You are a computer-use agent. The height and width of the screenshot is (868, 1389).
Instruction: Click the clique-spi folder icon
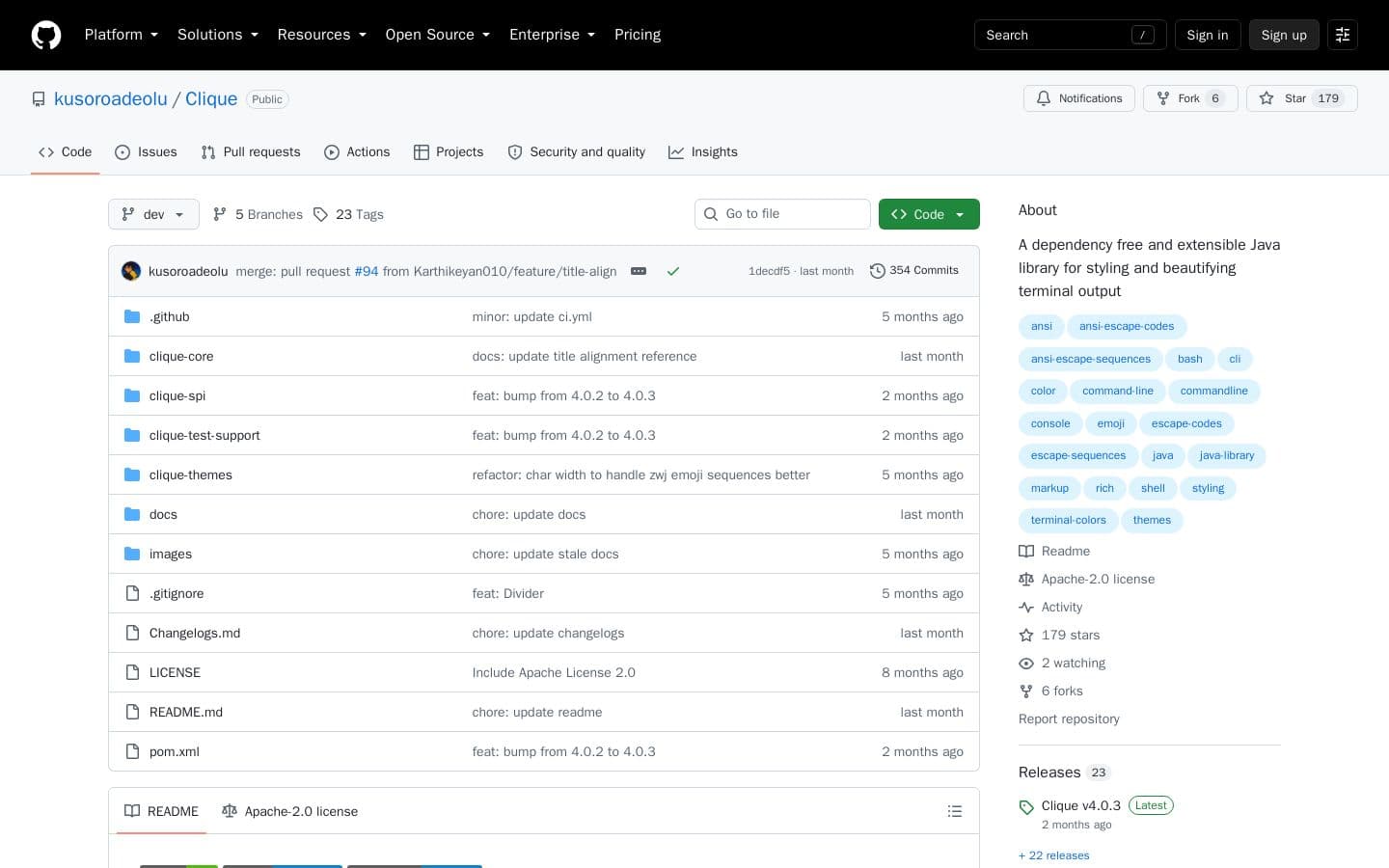132,395
